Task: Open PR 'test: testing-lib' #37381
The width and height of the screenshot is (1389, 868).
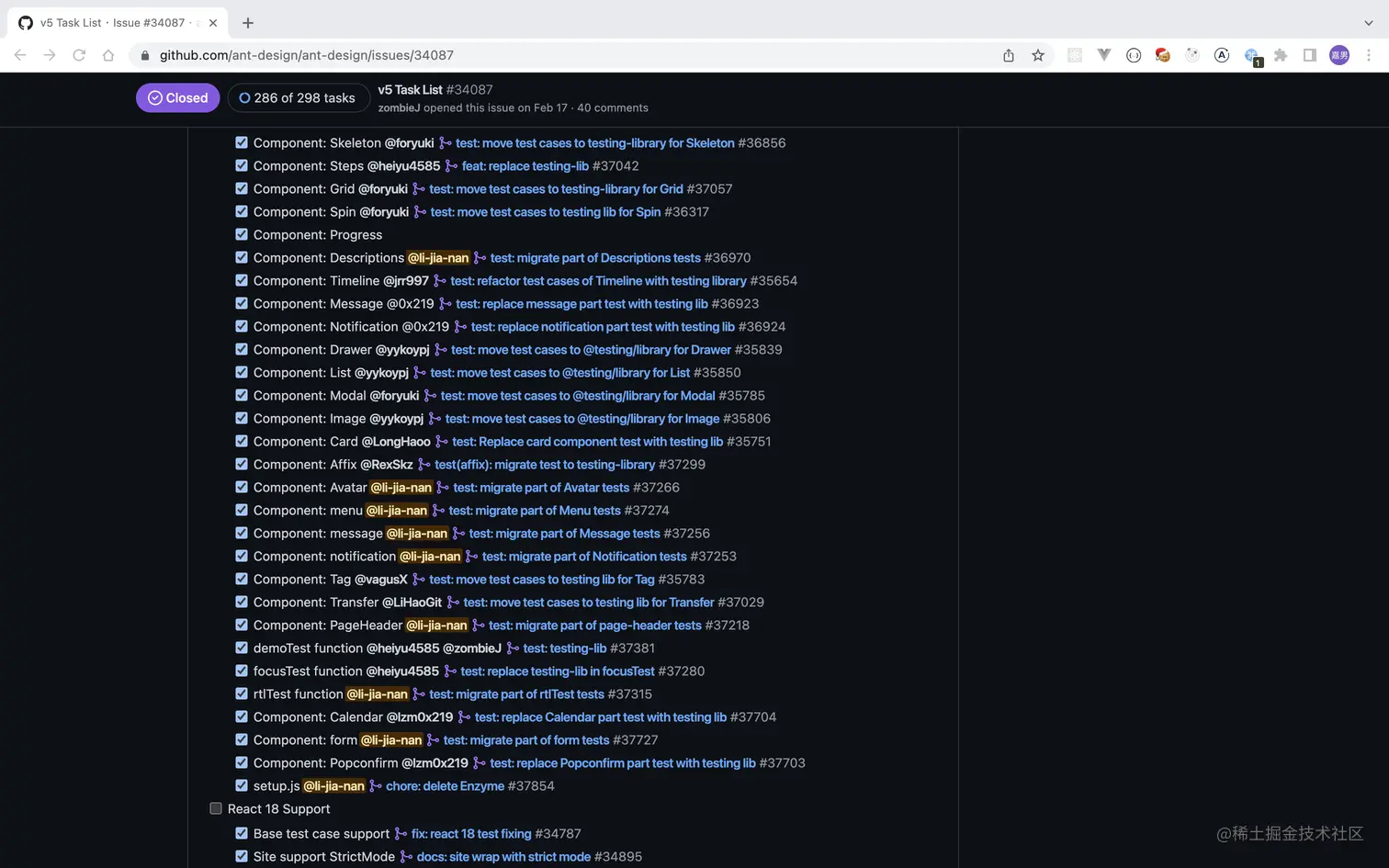Action: tap(565, 648)
